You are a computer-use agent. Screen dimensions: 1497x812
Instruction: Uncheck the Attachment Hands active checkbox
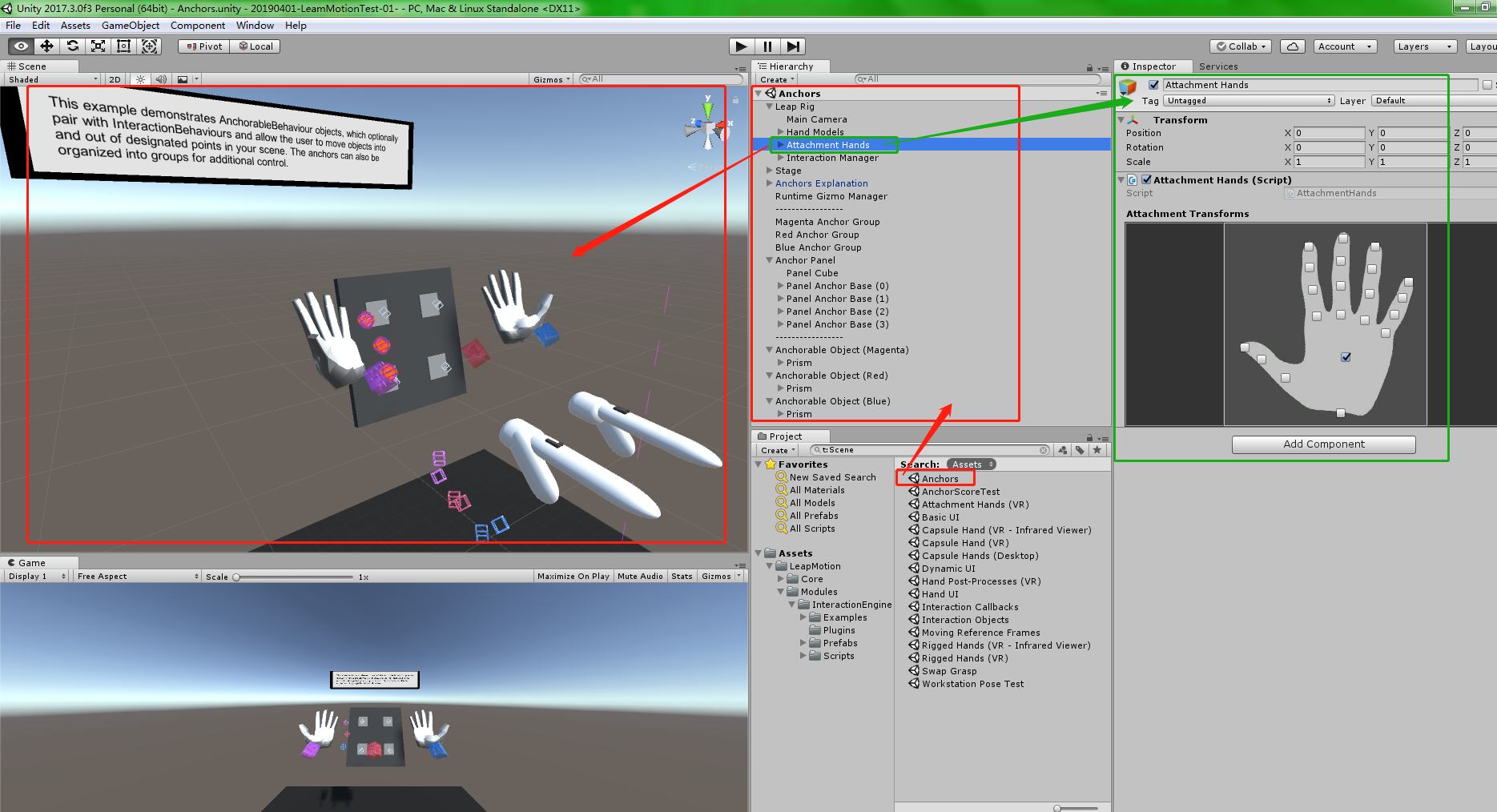pos(1153,84)
